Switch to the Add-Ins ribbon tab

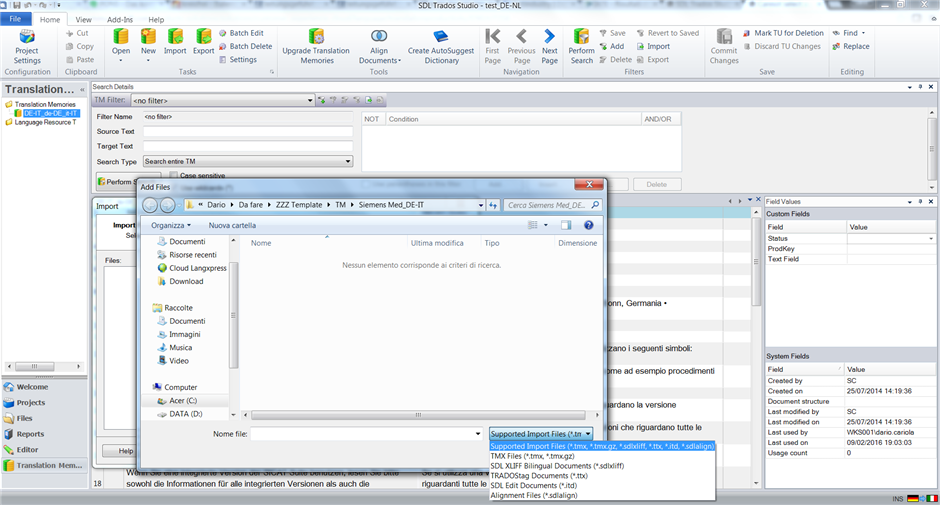click(x=120, y=20)
